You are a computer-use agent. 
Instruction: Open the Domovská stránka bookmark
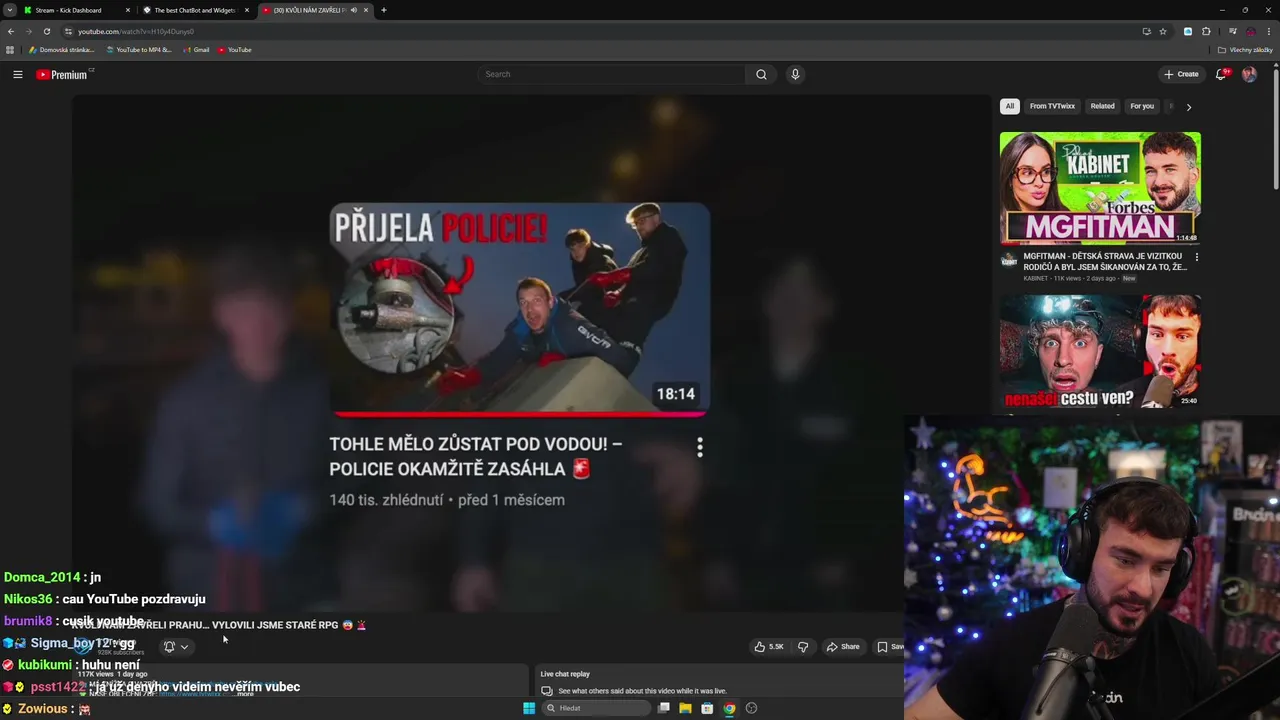[62, 50]
